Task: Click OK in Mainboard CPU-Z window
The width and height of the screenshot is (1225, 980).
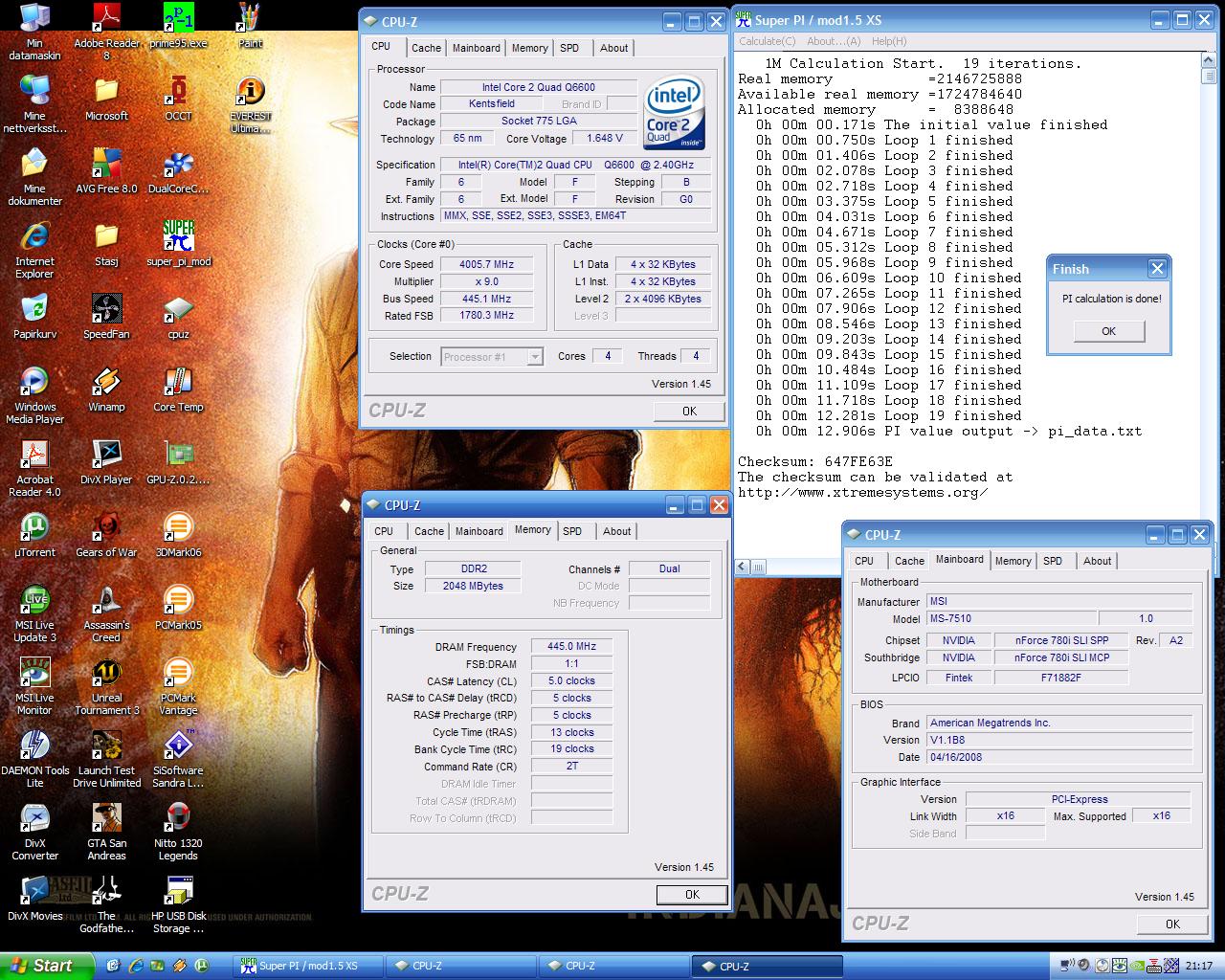Action: [1172, 924]
